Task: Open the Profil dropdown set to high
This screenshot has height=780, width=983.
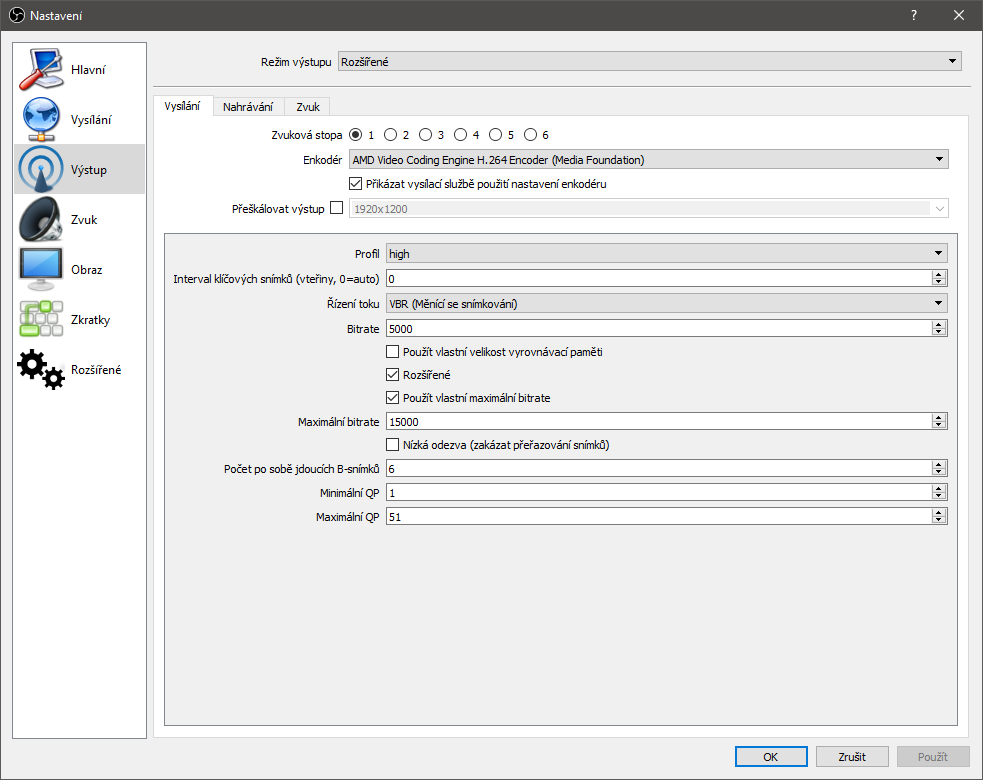Action: (666, 253)
